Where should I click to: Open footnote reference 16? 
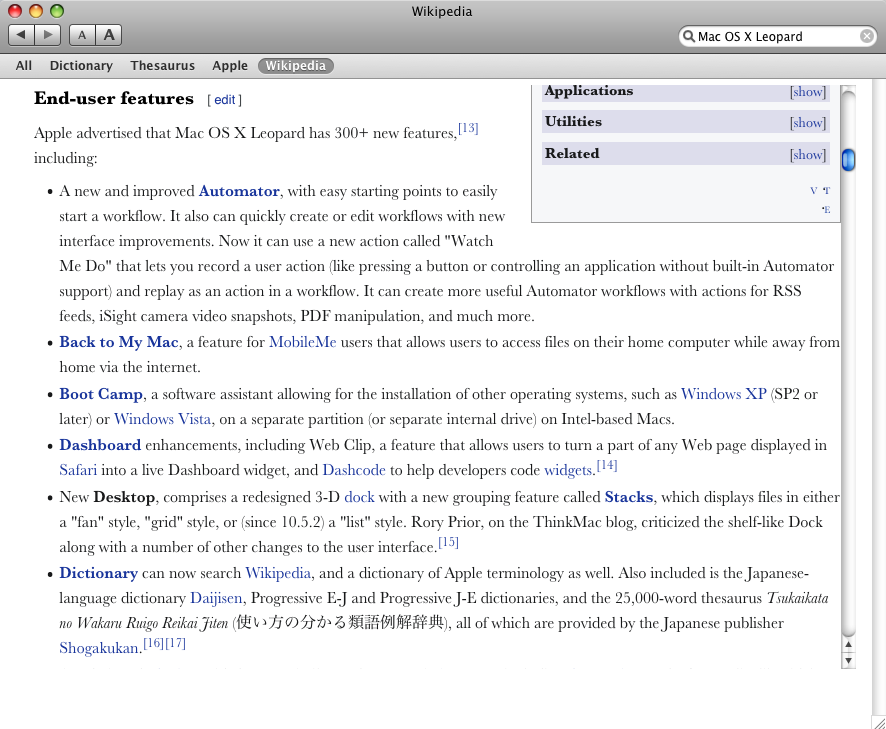click(153, 643)
